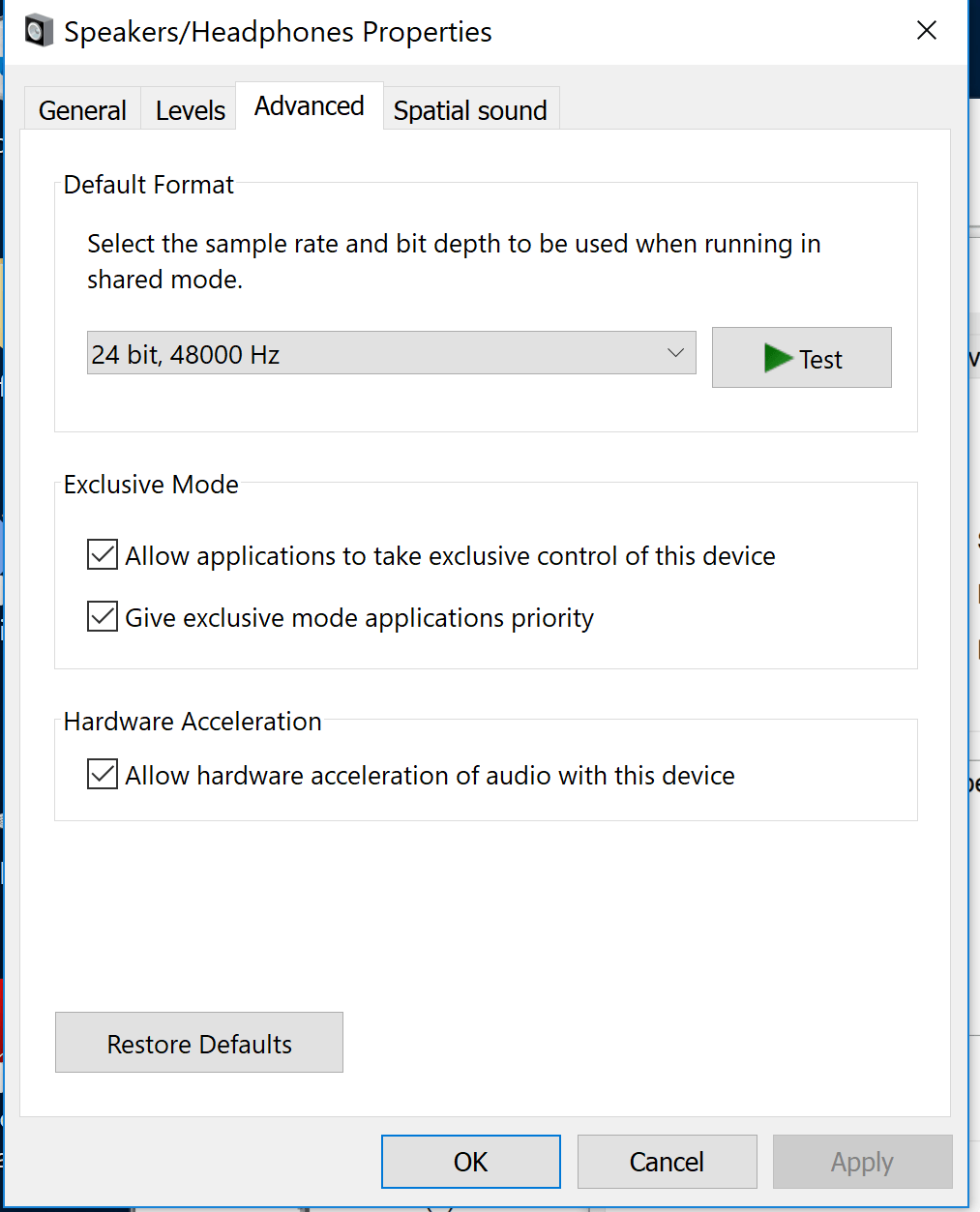Click the green play triangle beside Test
Viewport: 980px width, 1212px height.
(777, 358)
